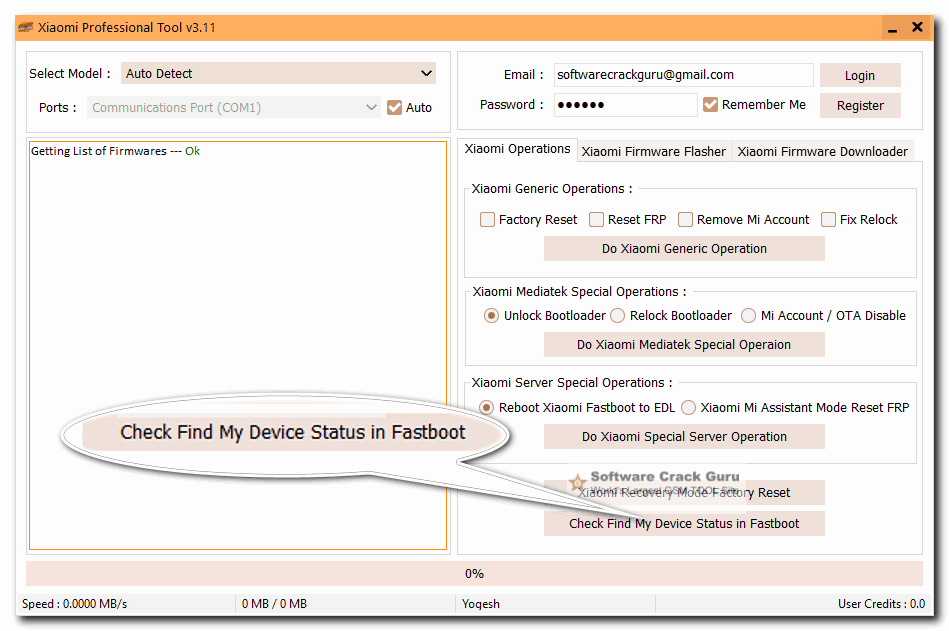Click the Speed : 0.0000 MB/s status
The width and height of the screenshot is (949, 631).
74,604
